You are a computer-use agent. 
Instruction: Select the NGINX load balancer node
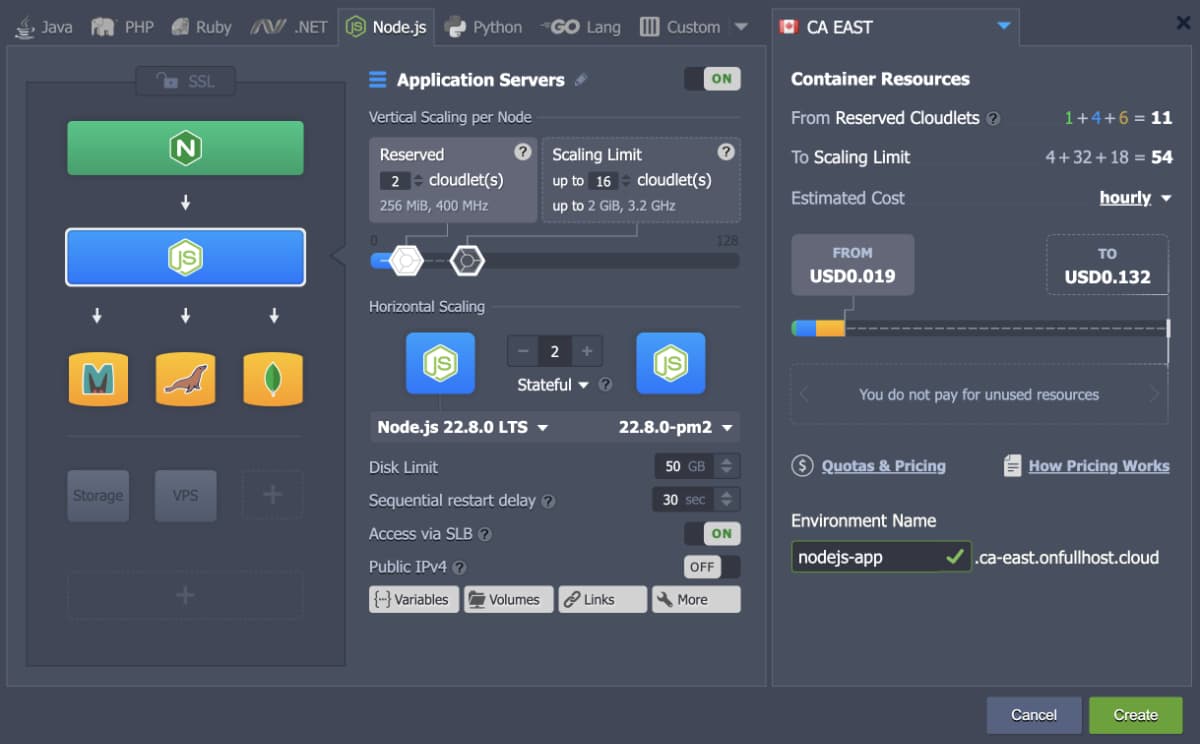pos(185,148)
